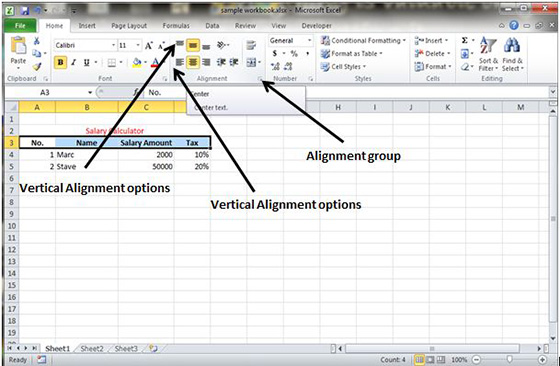The height and width of the screenshot is (366, 560).
Task: Click the Merge & Center icon
Action: 251,62
